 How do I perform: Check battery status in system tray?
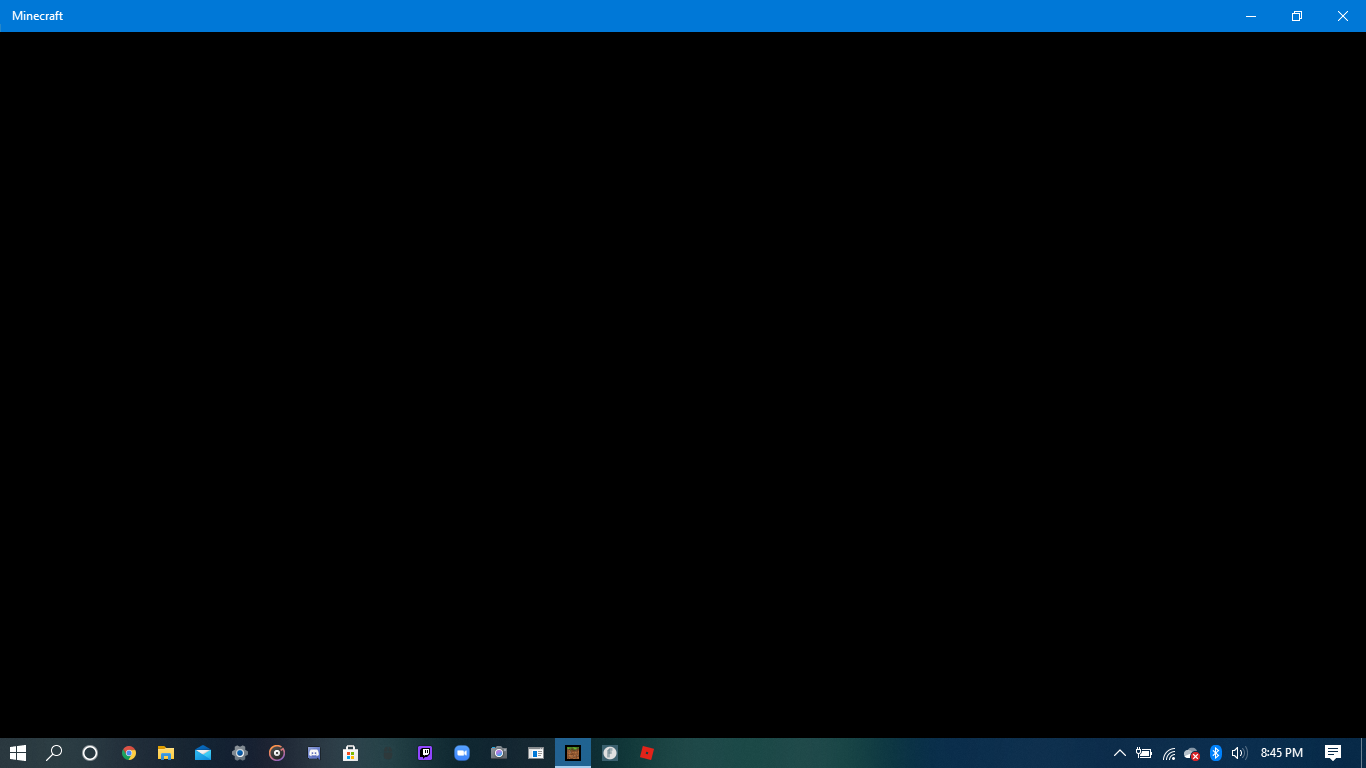(1144, 753)
